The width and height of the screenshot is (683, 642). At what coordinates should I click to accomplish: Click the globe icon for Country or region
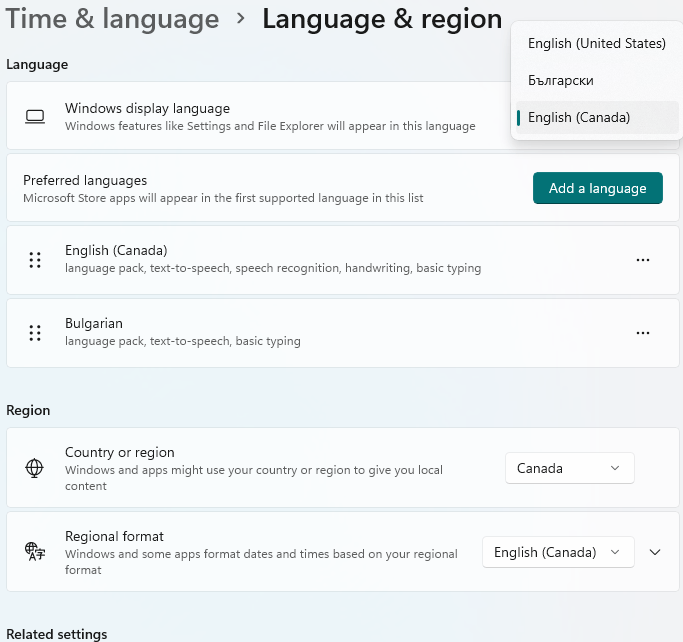(34, 468)
